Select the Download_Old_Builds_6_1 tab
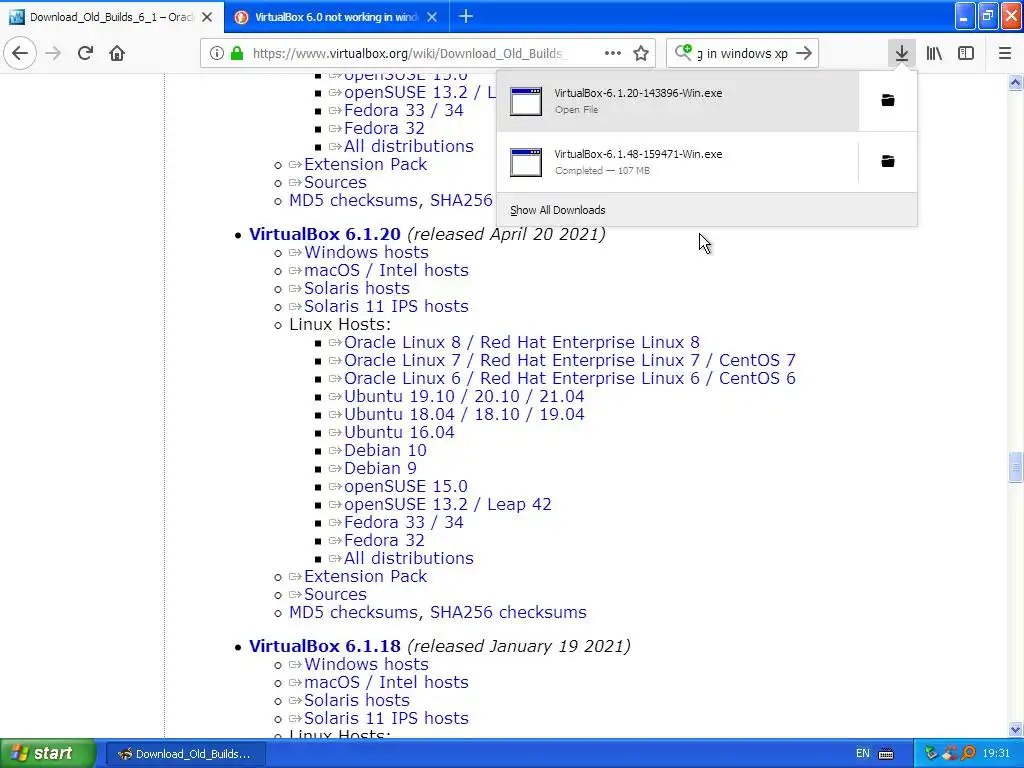This screenshot has width=1024, height=768. coord(111,17)
